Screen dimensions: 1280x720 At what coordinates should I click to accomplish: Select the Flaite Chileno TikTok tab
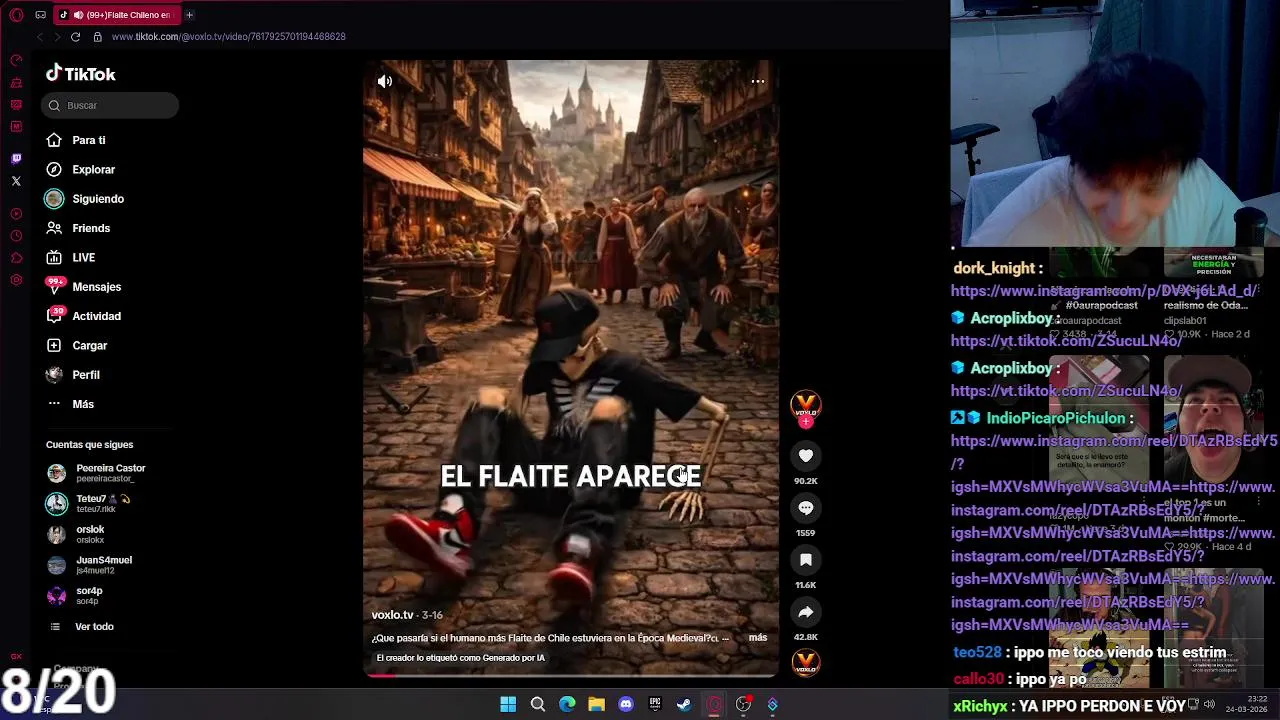coord(116,15)
